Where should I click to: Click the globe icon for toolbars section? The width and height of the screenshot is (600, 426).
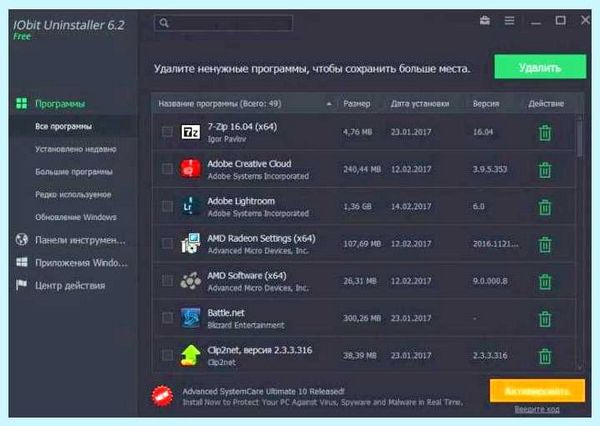[x=22, y=240]
